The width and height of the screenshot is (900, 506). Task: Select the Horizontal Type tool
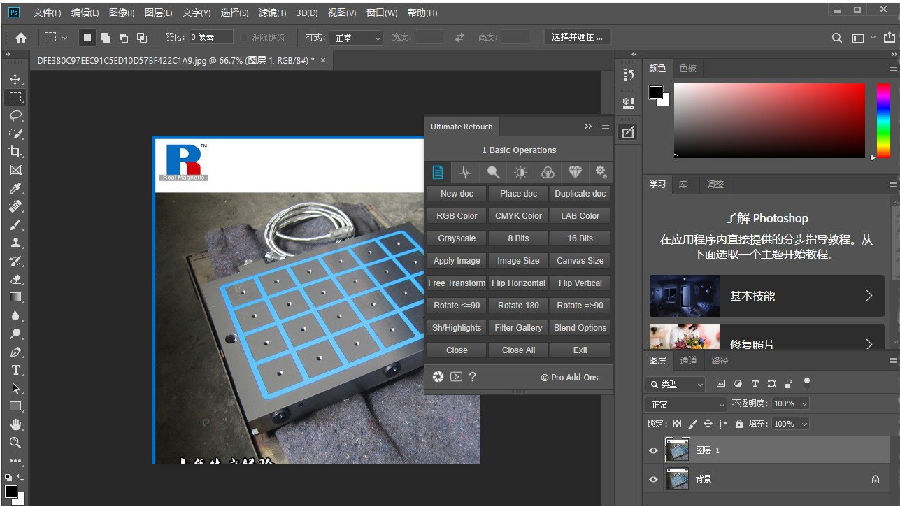coord(15,370)
